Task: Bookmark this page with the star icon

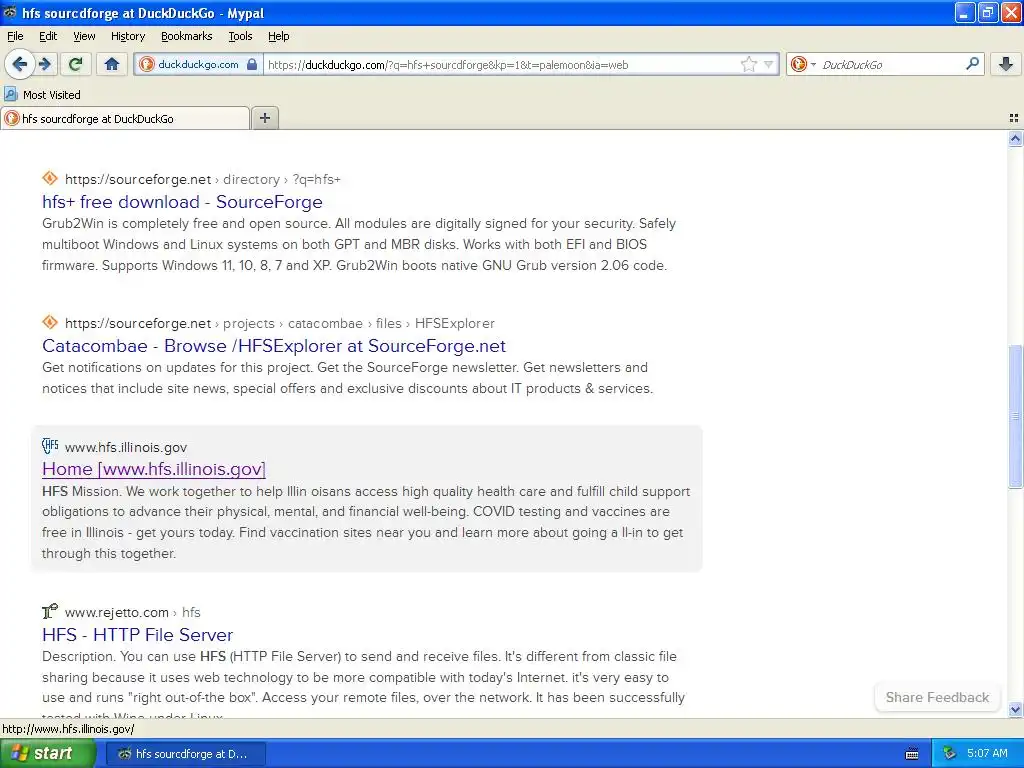Action: pos(748,64)
